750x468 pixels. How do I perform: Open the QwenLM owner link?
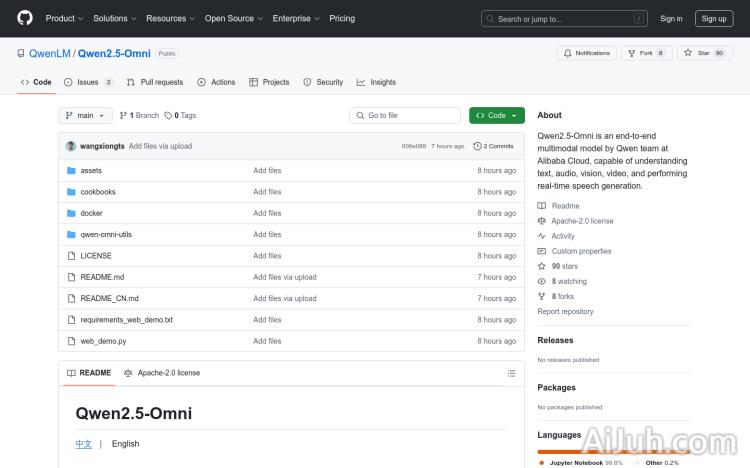coord(50,53)
